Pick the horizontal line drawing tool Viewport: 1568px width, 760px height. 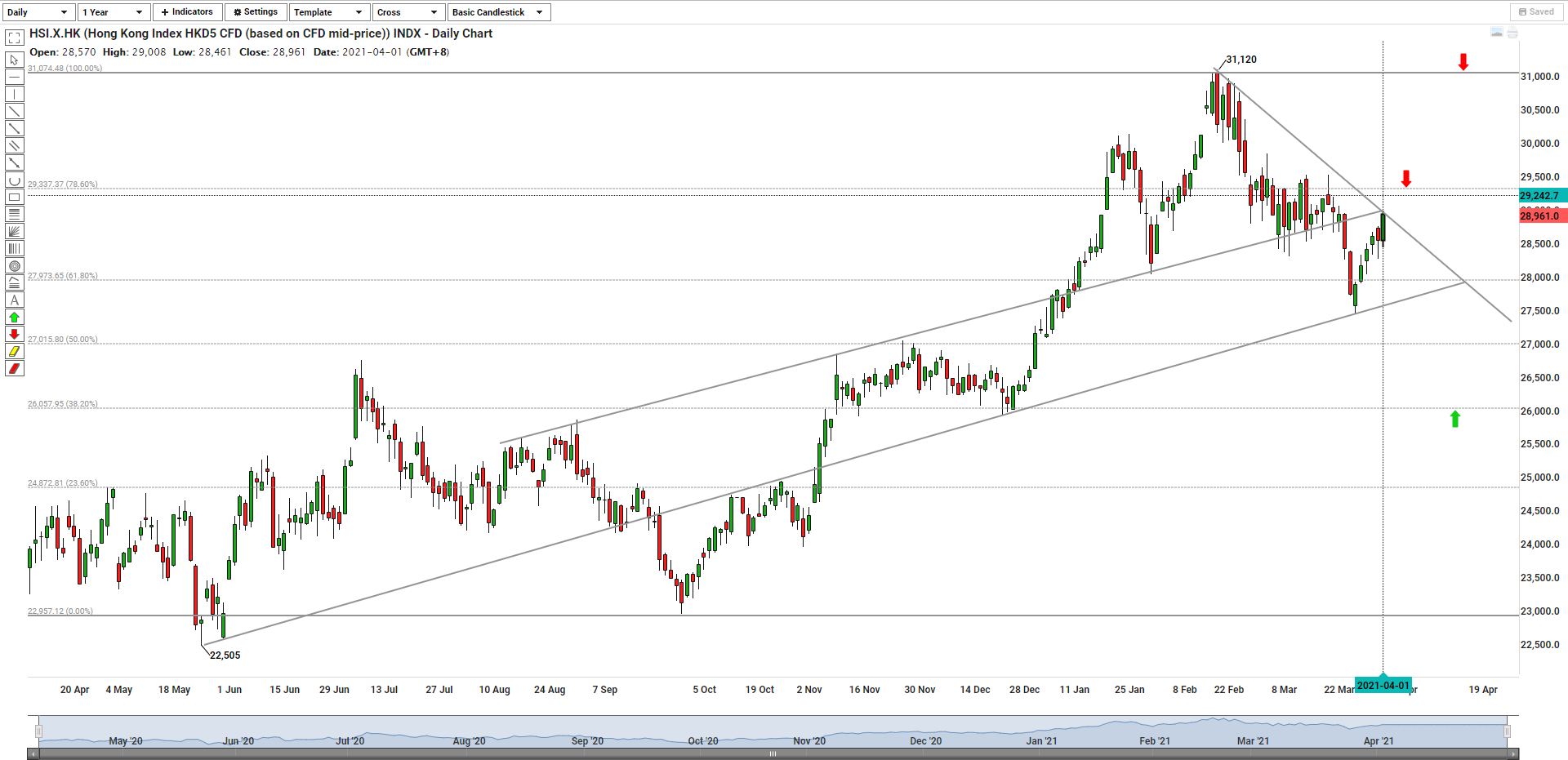[x=14, y=77]
